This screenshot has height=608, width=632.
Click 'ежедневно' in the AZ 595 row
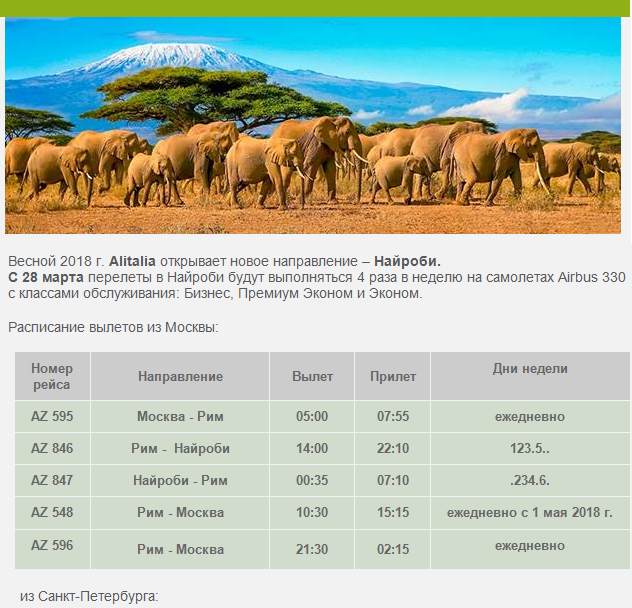pos(530,416)
